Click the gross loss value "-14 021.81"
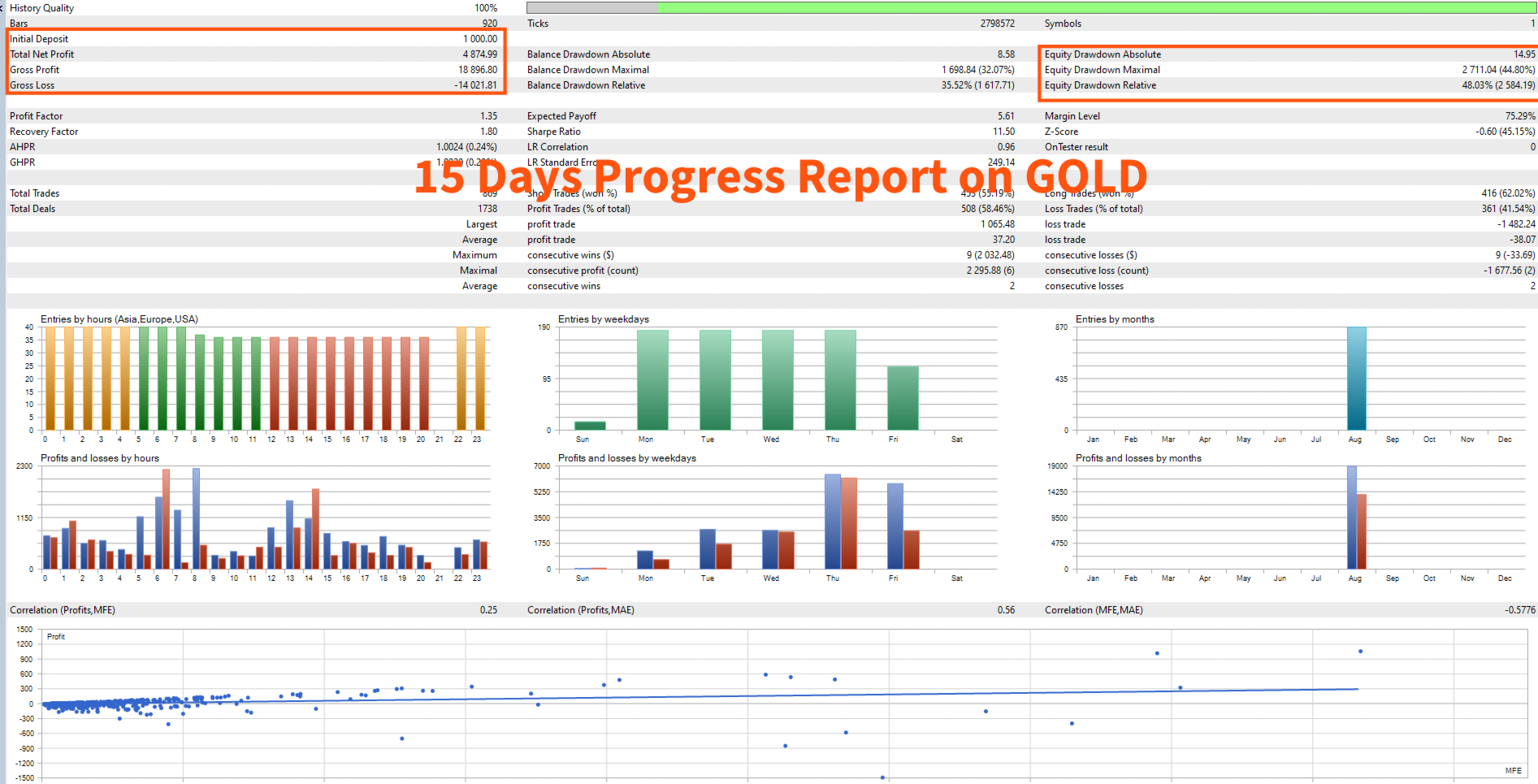The height and width of the screenshot is (784, 1538). pyautogui.click(x=475, y=85)
